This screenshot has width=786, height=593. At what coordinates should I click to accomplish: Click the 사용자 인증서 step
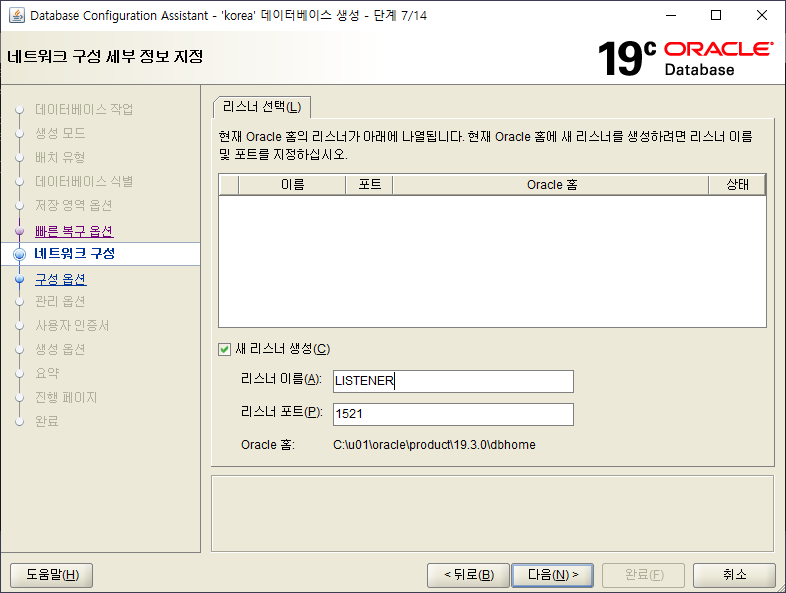click(x=72, y=326)
